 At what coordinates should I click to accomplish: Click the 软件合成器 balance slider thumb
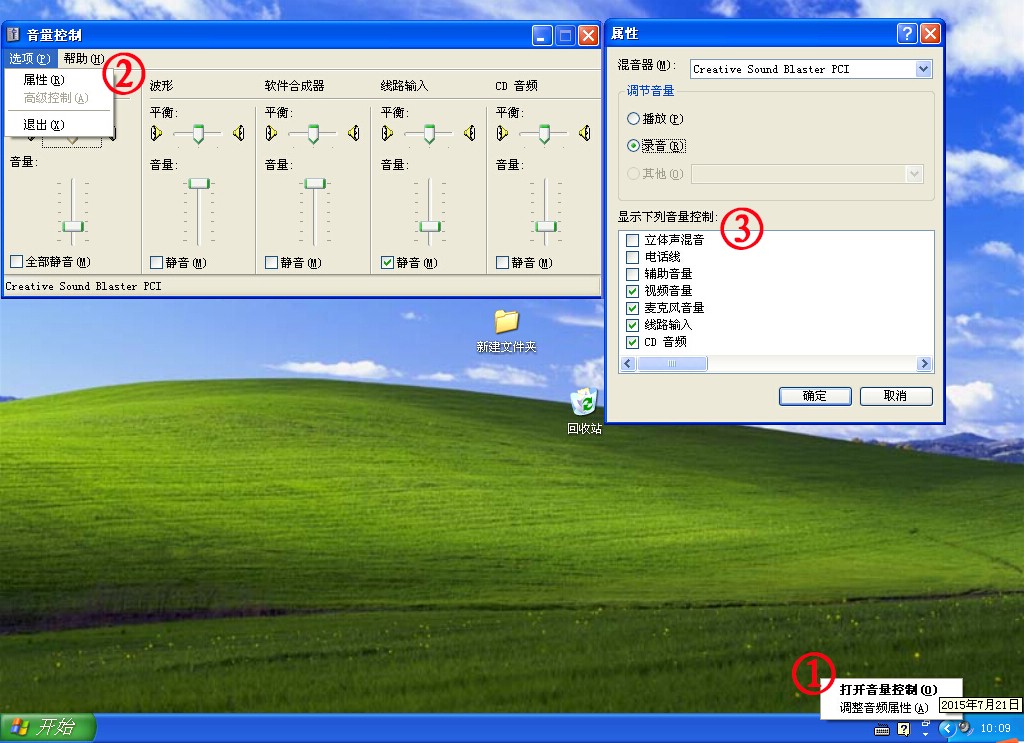pos(313,134)
